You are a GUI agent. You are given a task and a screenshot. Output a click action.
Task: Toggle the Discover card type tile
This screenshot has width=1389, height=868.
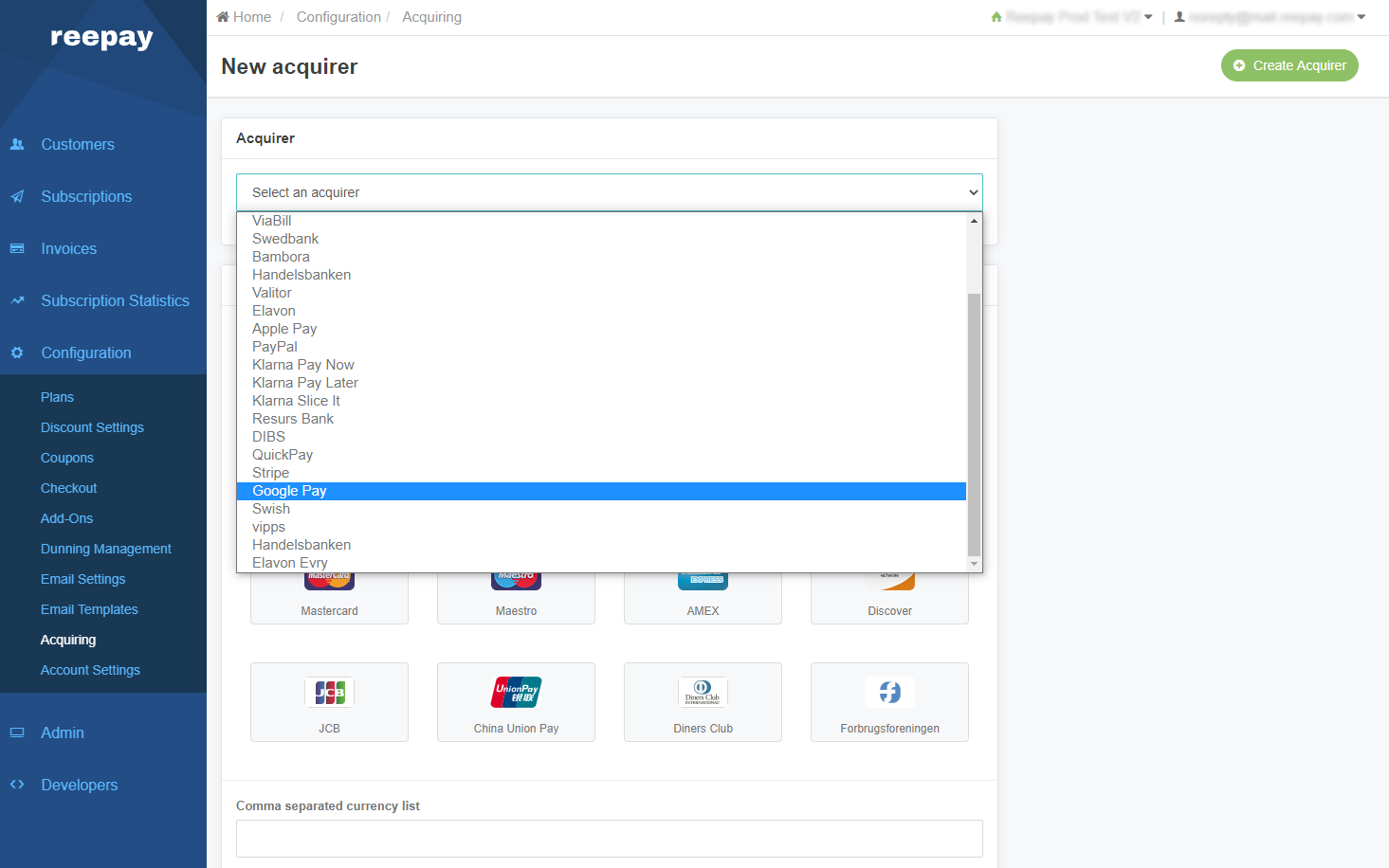click(x=889, y=599)
